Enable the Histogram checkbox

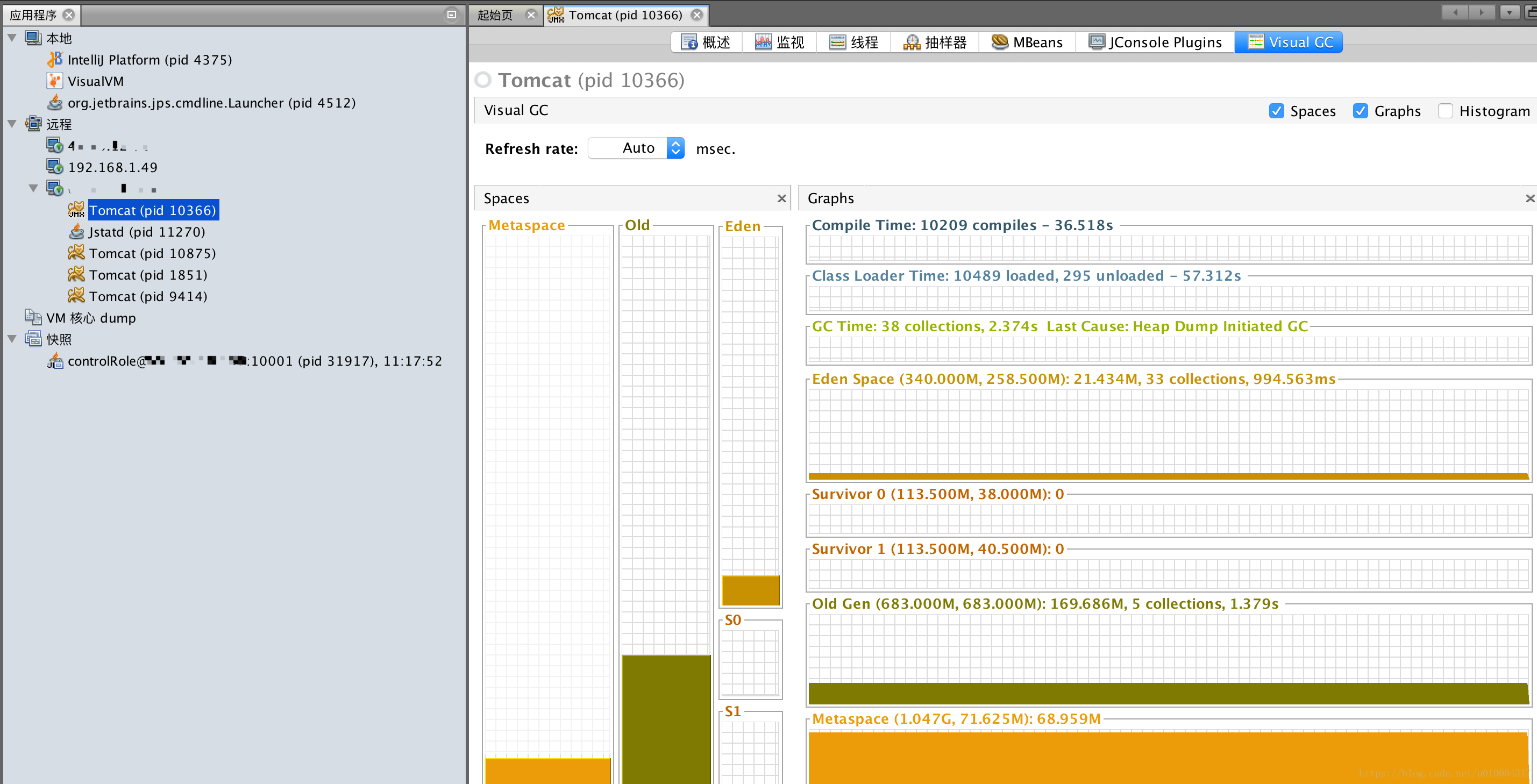pos(1445,111)
